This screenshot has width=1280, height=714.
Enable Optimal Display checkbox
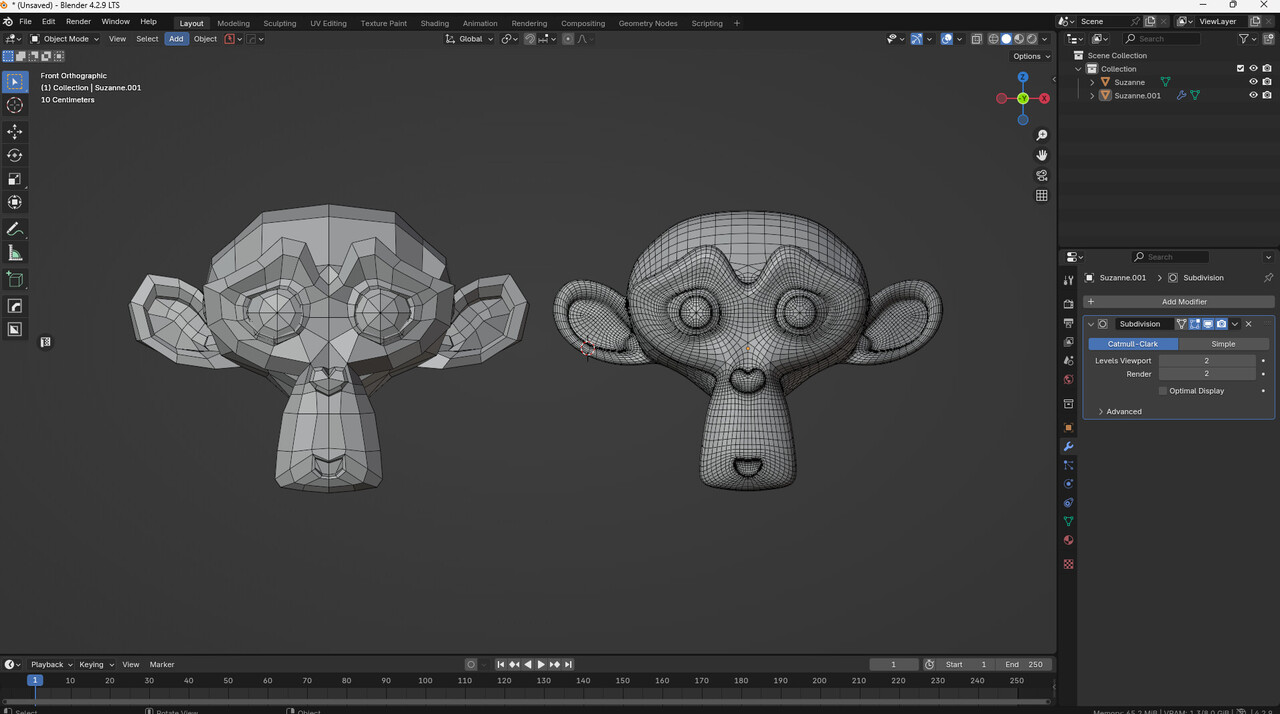(1163, 391)
